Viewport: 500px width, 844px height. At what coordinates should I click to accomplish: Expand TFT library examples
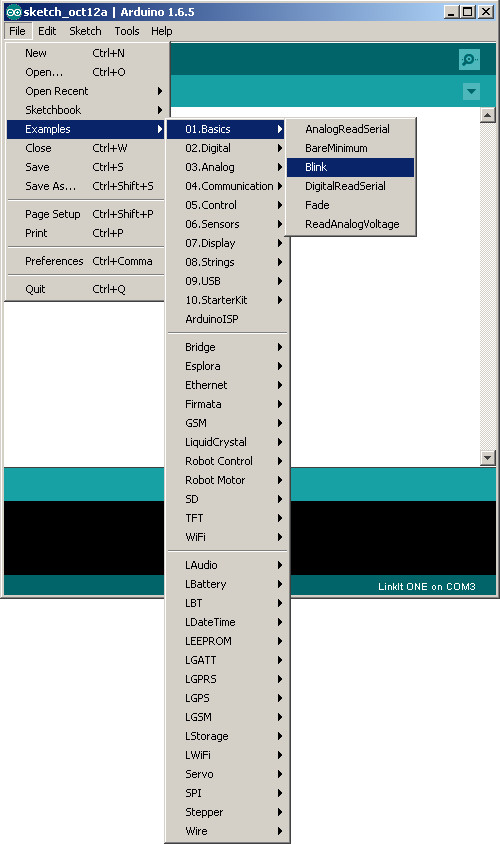(x=227, y=518)
